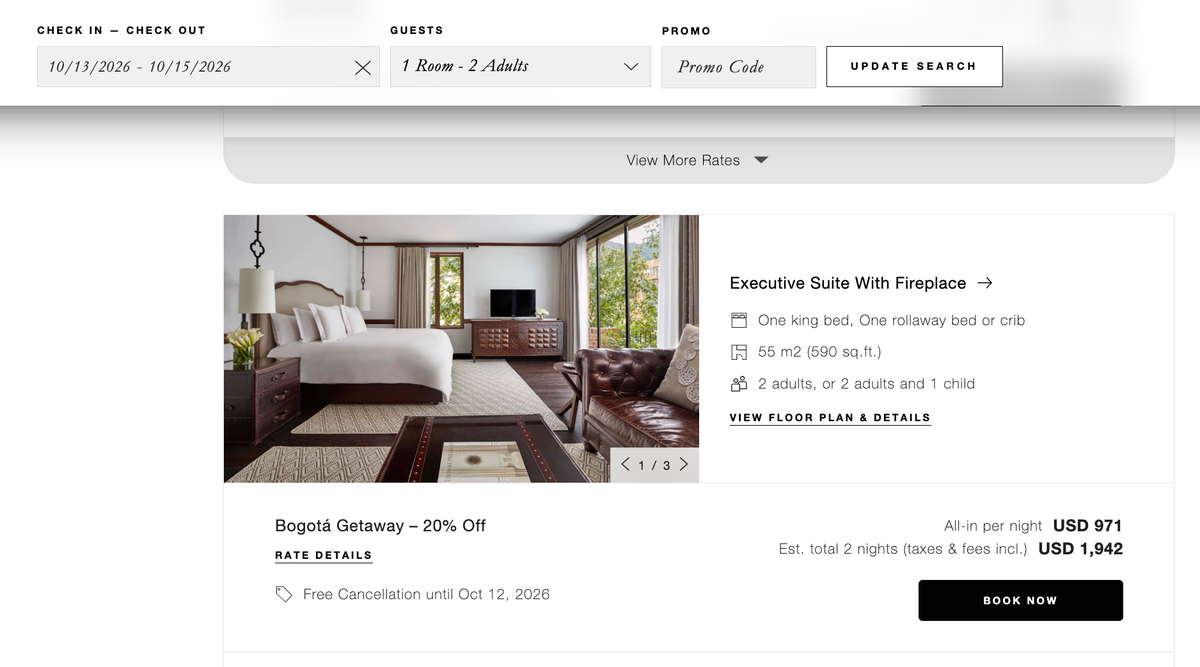Show the previous room photo
The image size is (1200, 667).
coord(626,464)
